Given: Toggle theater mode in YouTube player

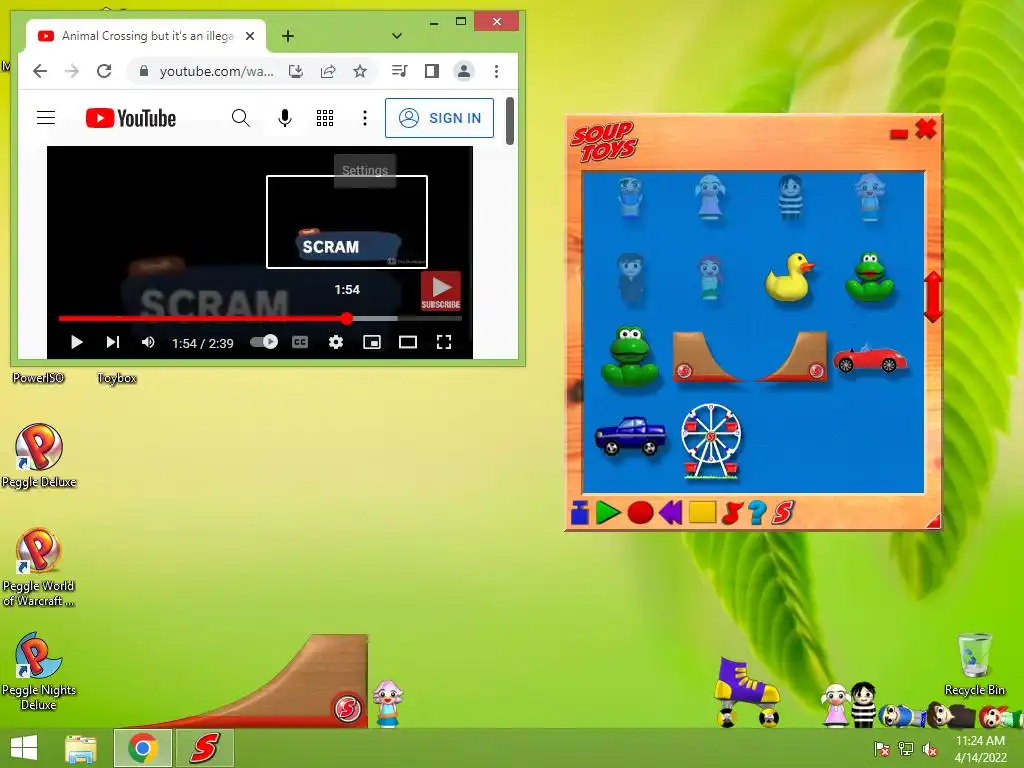Looking at the screenshot, I should click(408, 342).
